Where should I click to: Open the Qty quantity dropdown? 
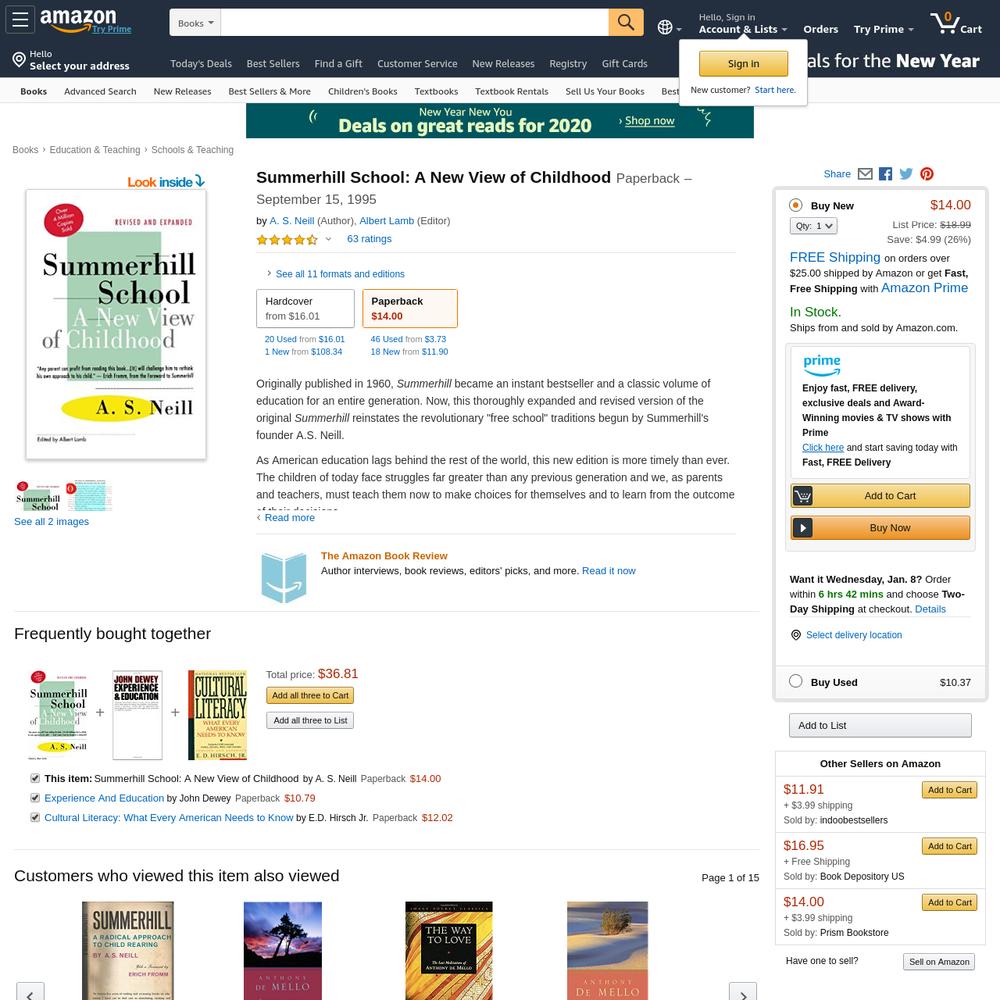pos(813,226)
